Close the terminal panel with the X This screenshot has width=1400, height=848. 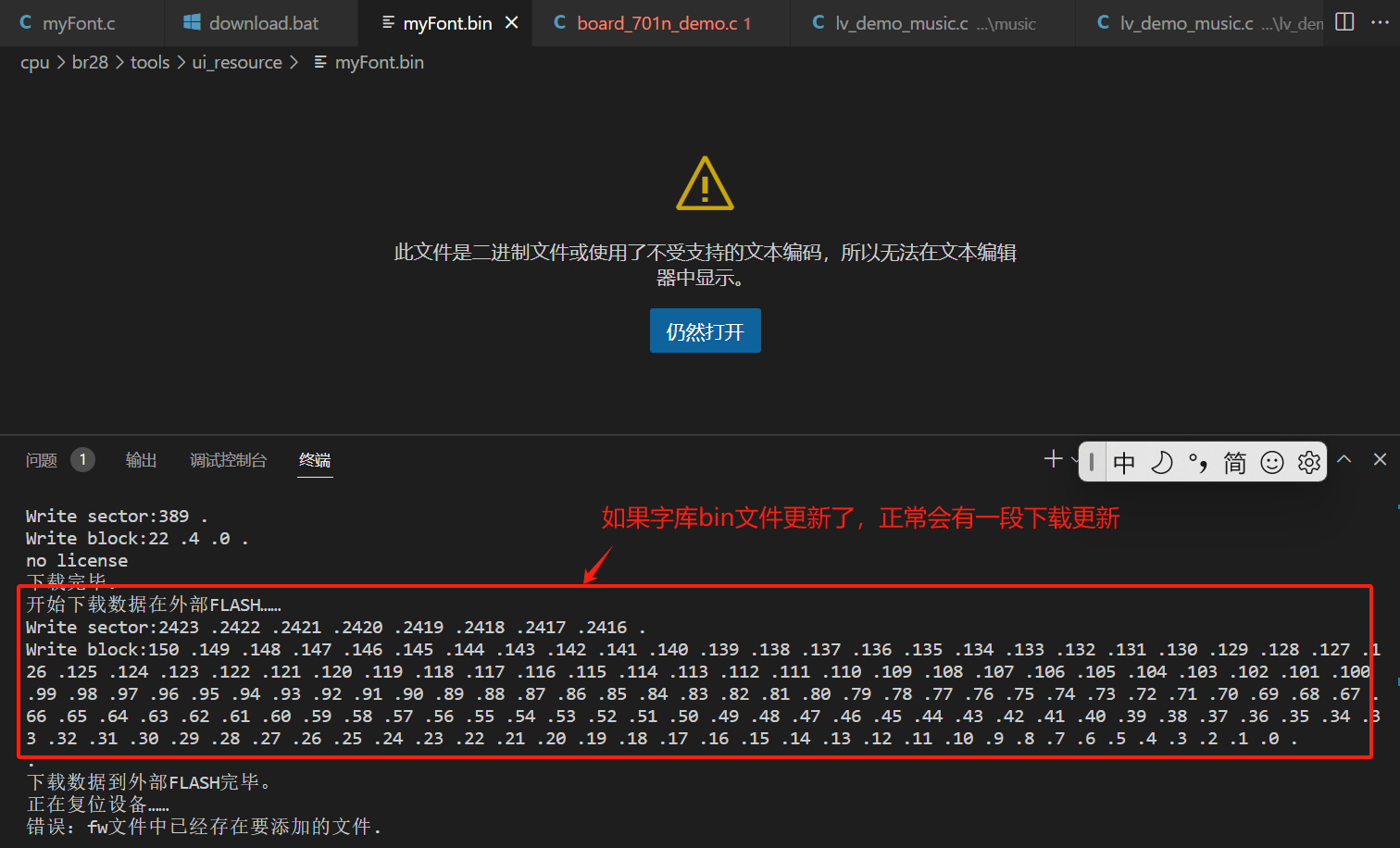coord(1380,459)
